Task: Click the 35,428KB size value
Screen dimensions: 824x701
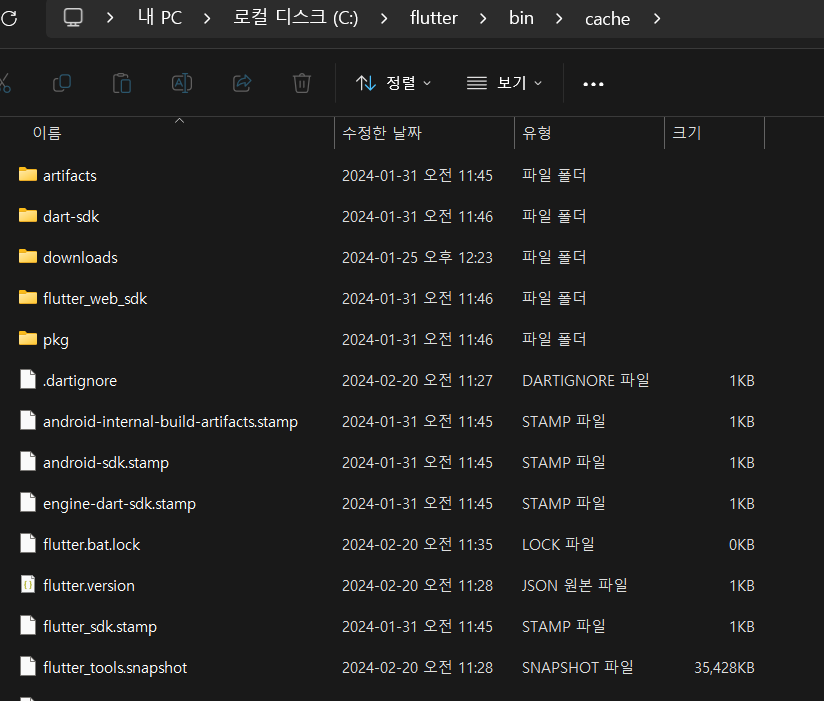Action: click(724, 667)
